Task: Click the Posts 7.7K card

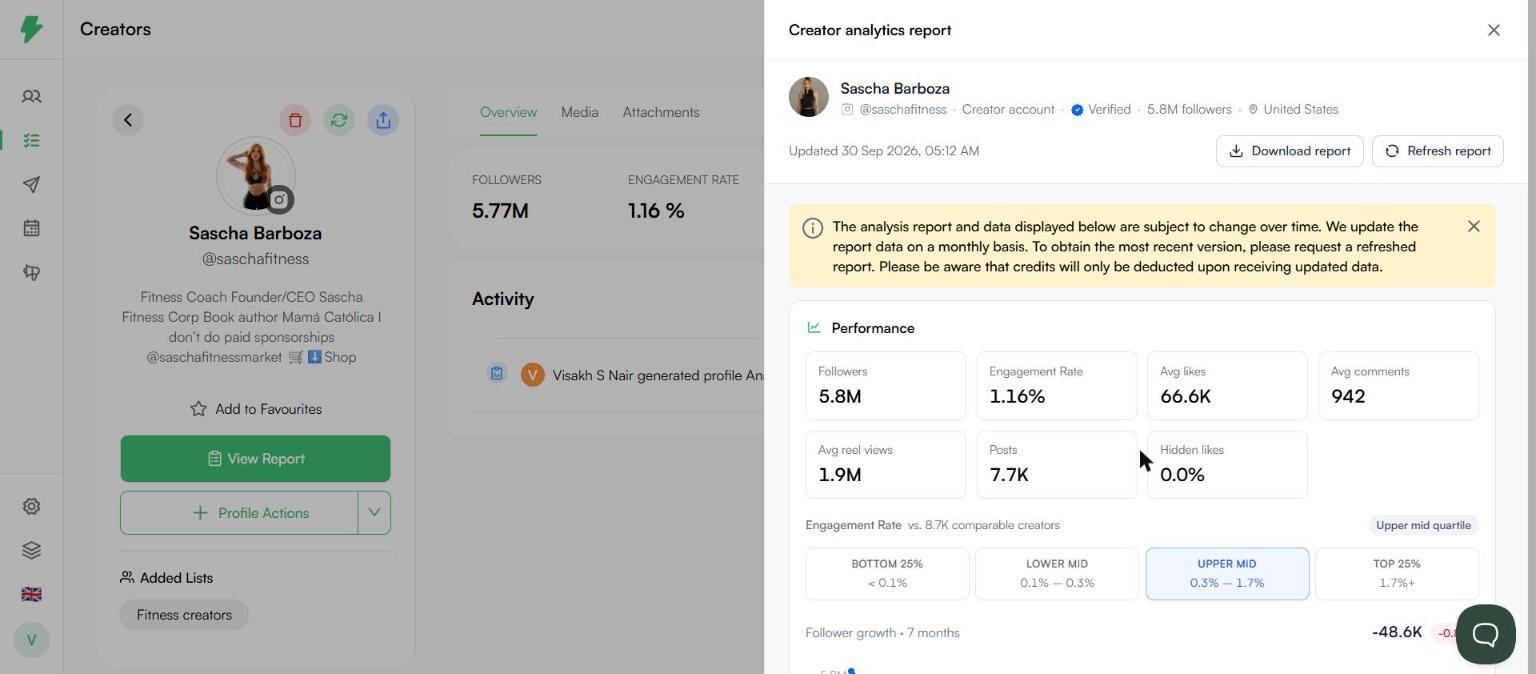Action: (x=1057, y=465)
